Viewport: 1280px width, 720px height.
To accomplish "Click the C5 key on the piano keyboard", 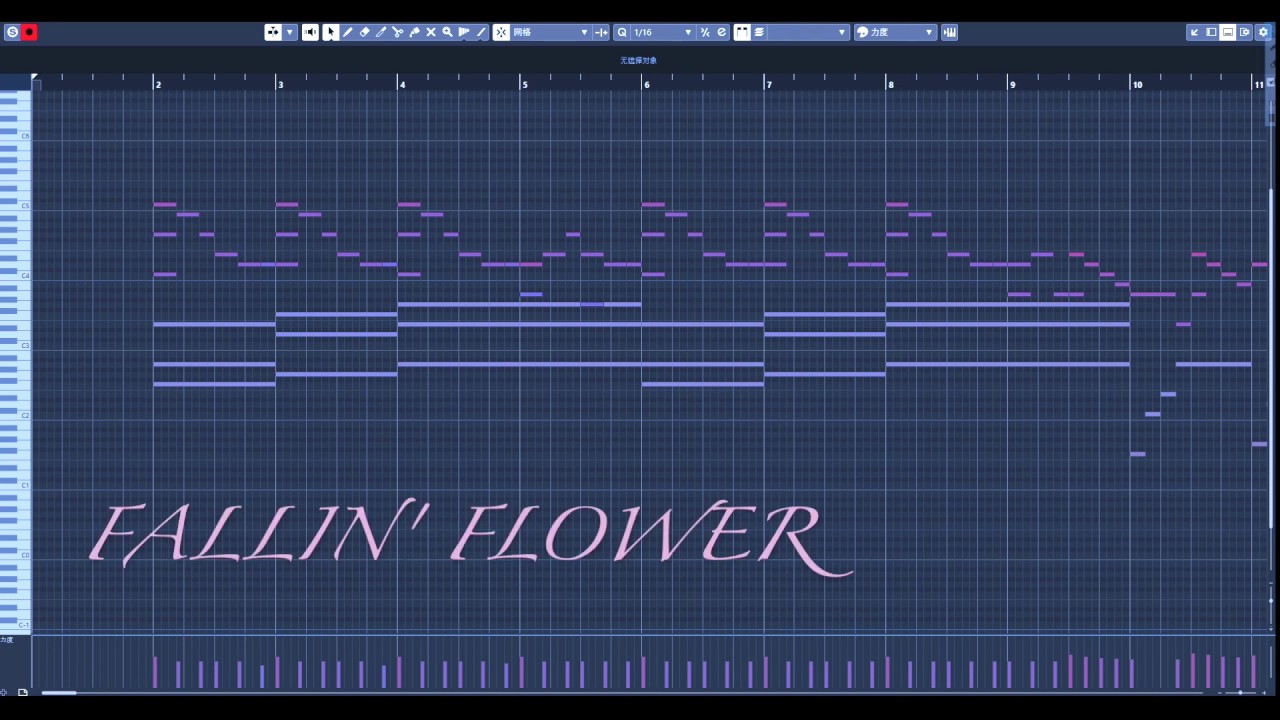I will pos(16,205).
